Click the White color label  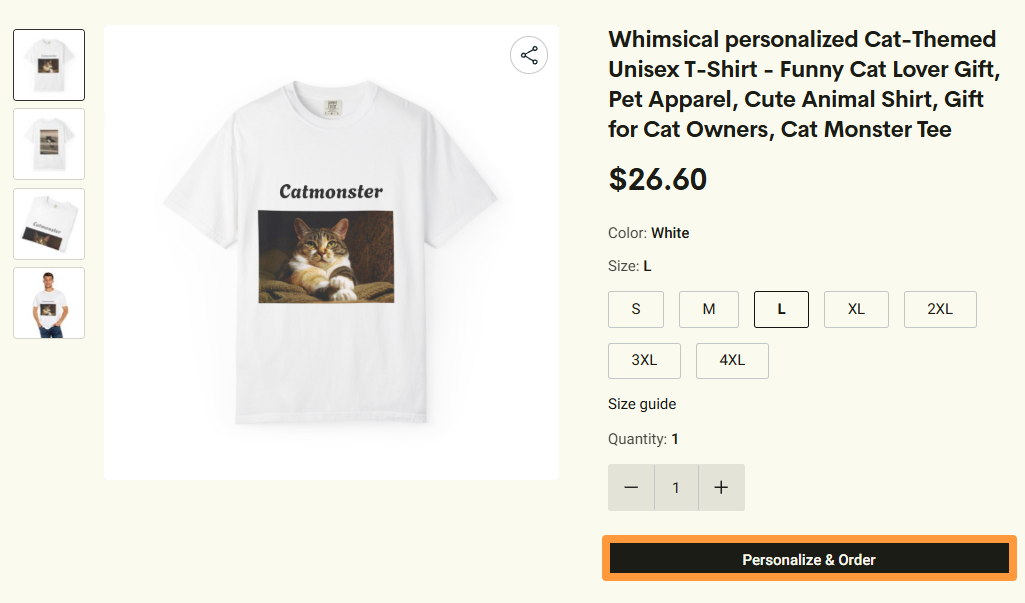pos(670,232)
